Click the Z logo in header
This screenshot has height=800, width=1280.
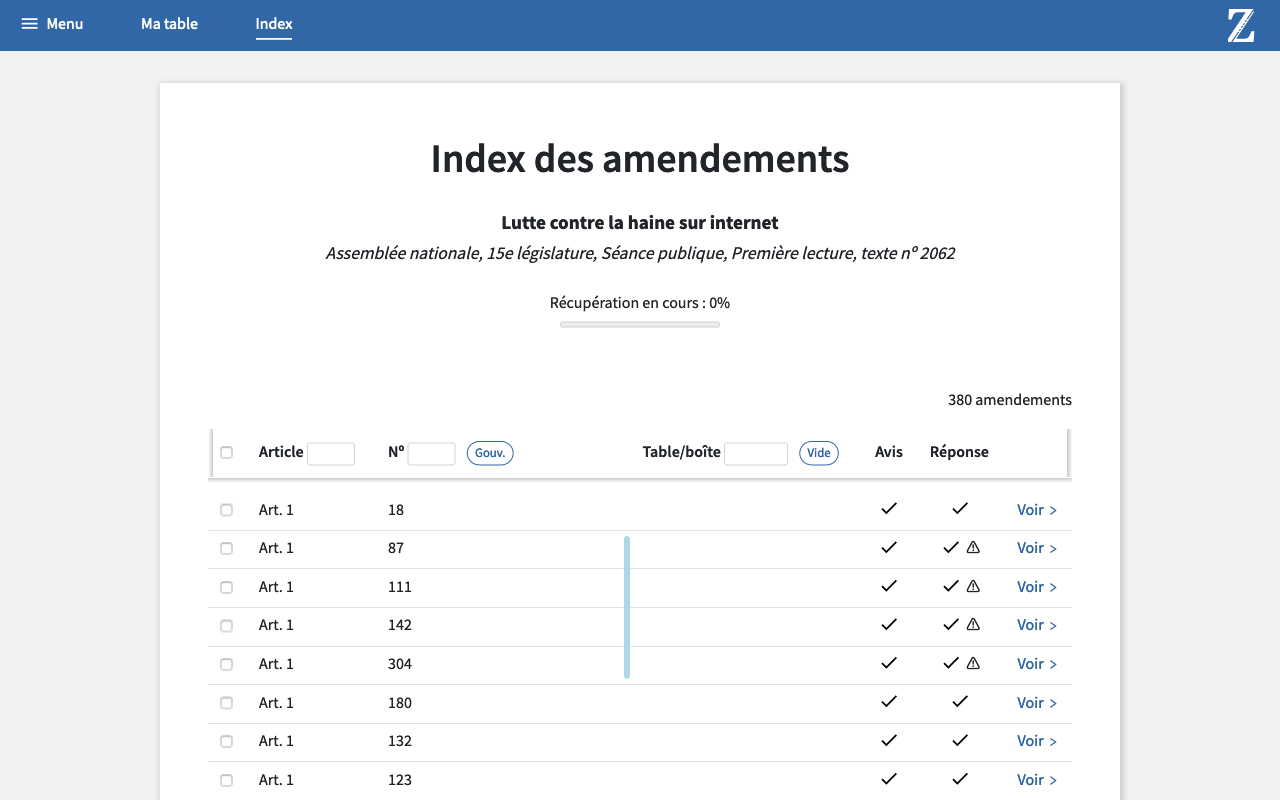coord(1240,25)
